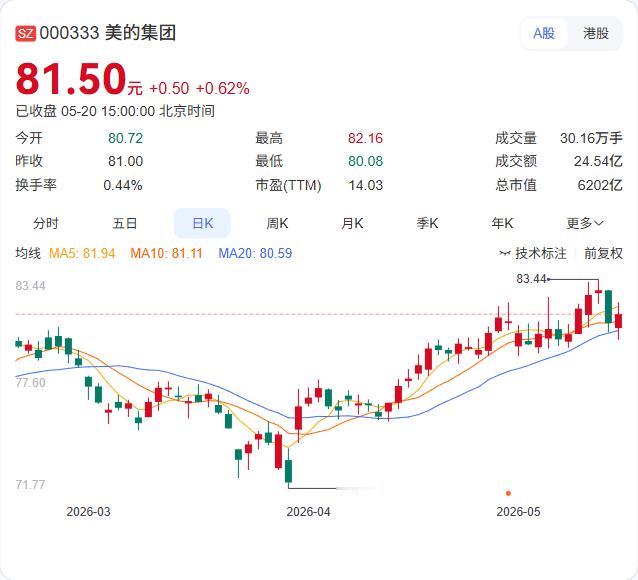638x580 pixels.
Task: Click the orange event dot marker near 2026-05
Action: [508, 493]
